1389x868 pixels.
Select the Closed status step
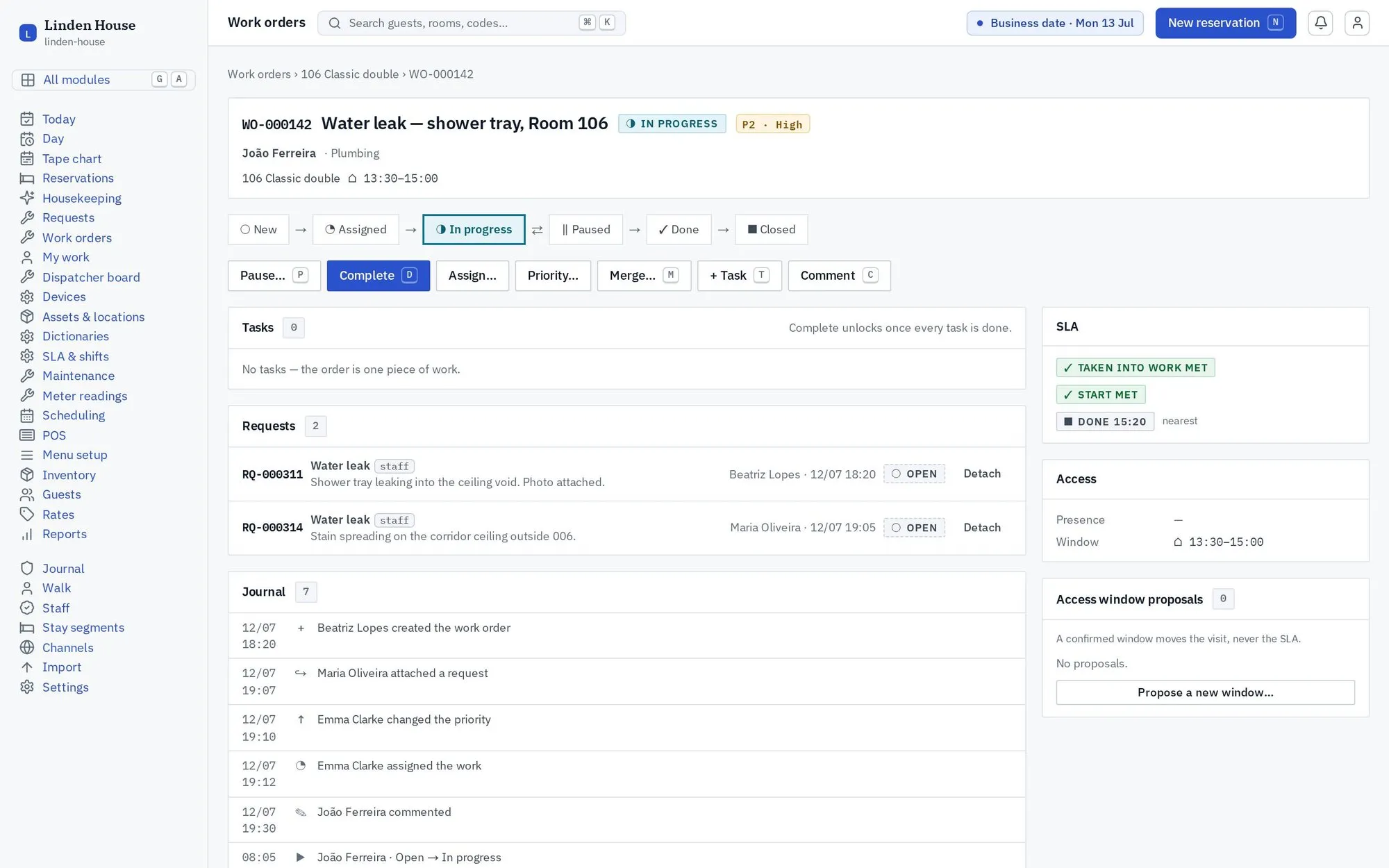coord(771,229)
